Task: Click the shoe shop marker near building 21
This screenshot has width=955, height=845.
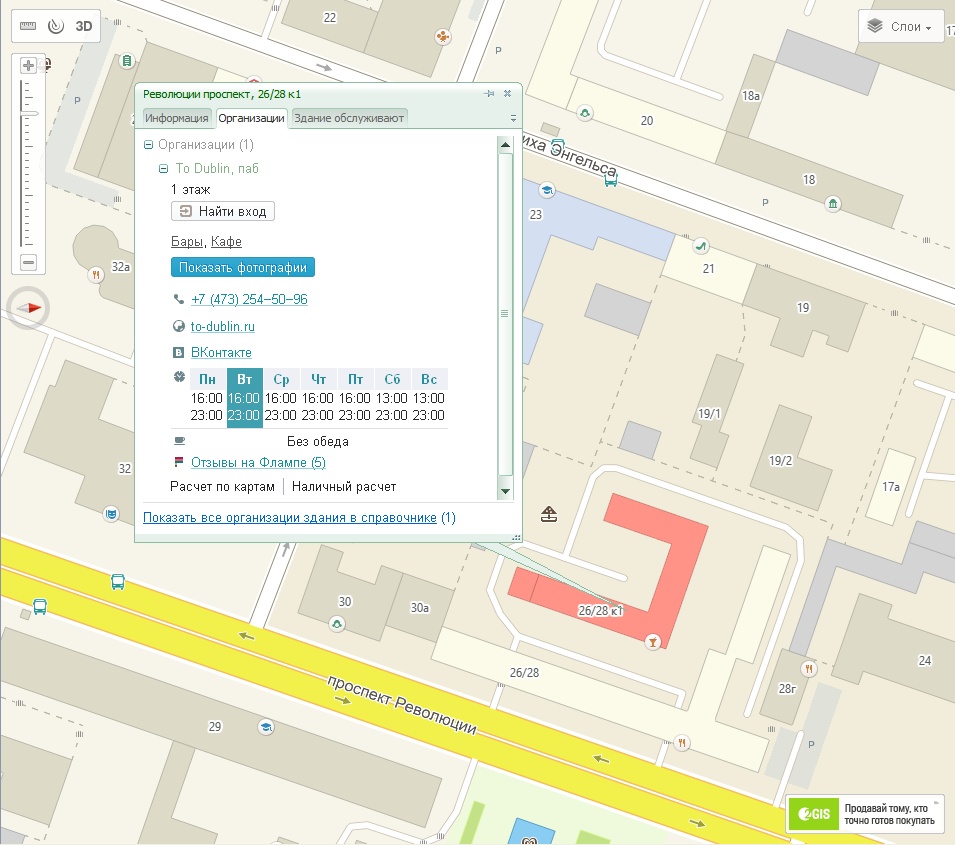Action: (700, 246)
